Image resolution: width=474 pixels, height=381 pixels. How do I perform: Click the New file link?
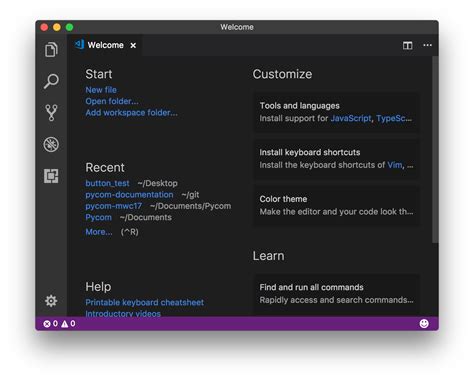101,90
